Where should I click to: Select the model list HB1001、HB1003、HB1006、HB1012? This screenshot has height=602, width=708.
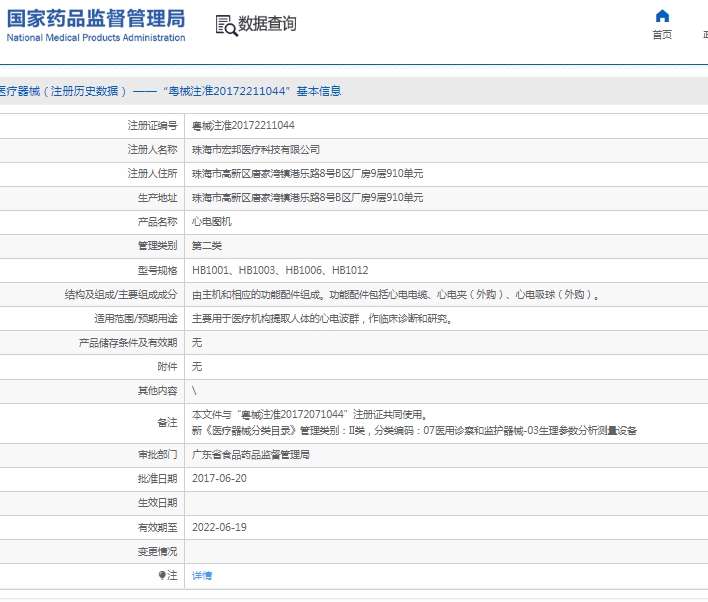tap(280, 270)
